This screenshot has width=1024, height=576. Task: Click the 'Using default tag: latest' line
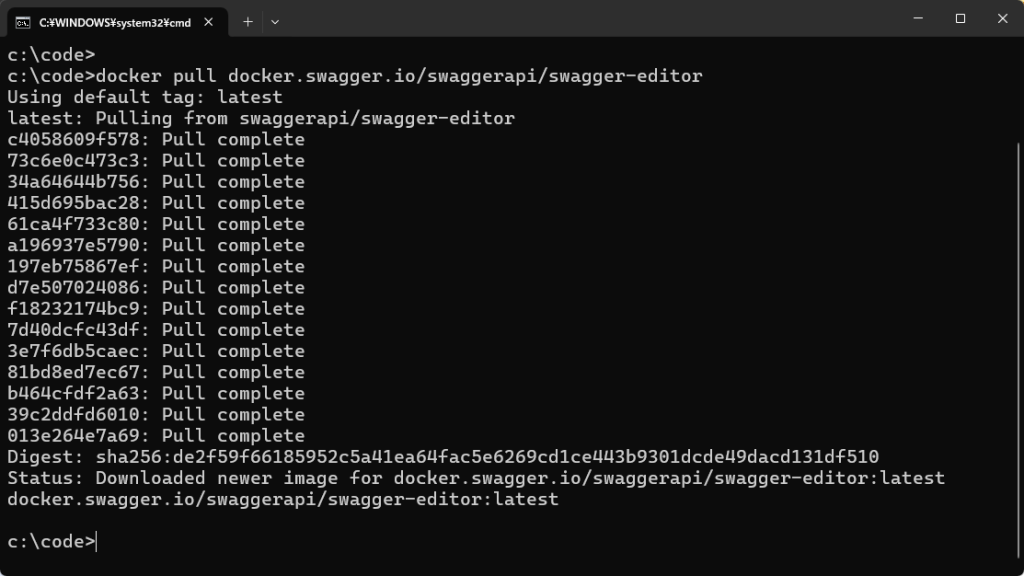(145, 97)
